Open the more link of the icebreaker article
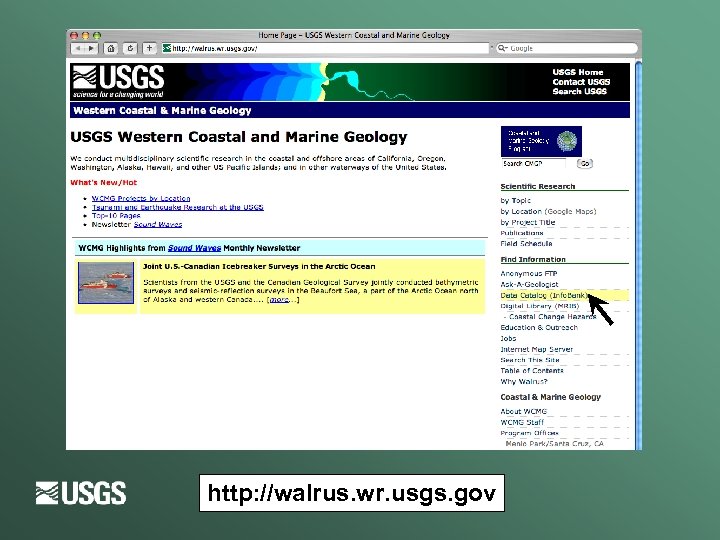This screenshot has width=720, height=540. 280,300
